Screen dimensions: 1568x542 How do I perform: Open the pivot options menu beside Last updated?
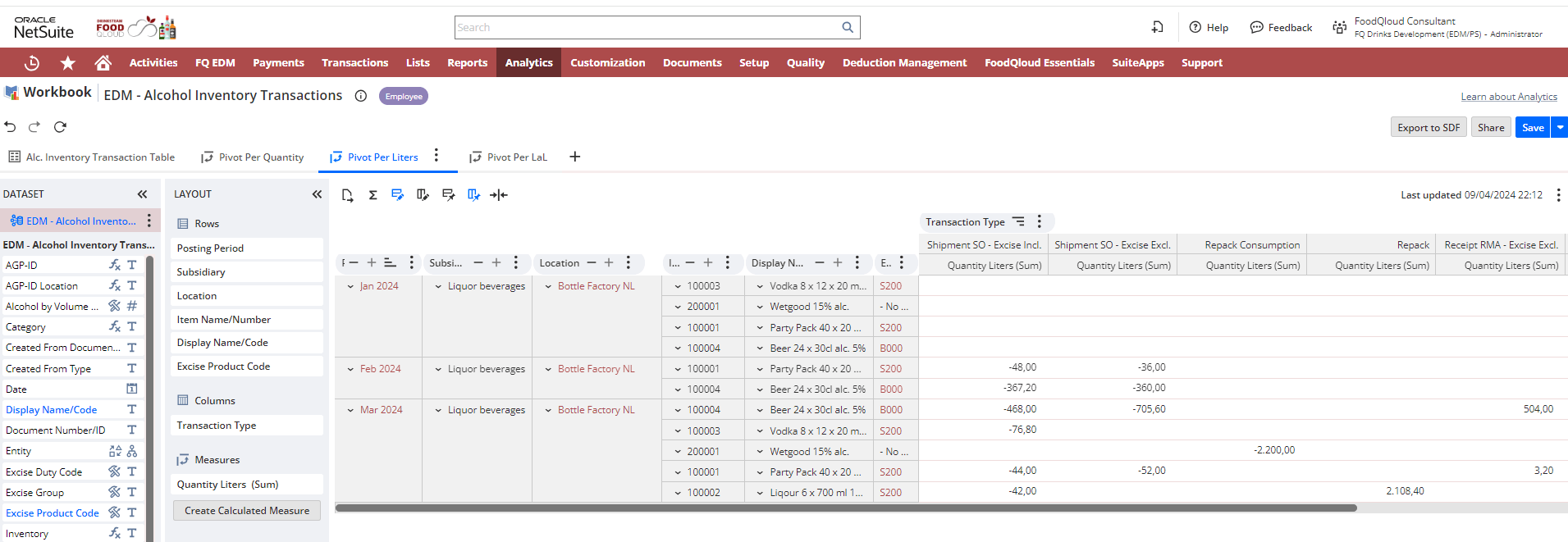click(x=1558, y=195)
